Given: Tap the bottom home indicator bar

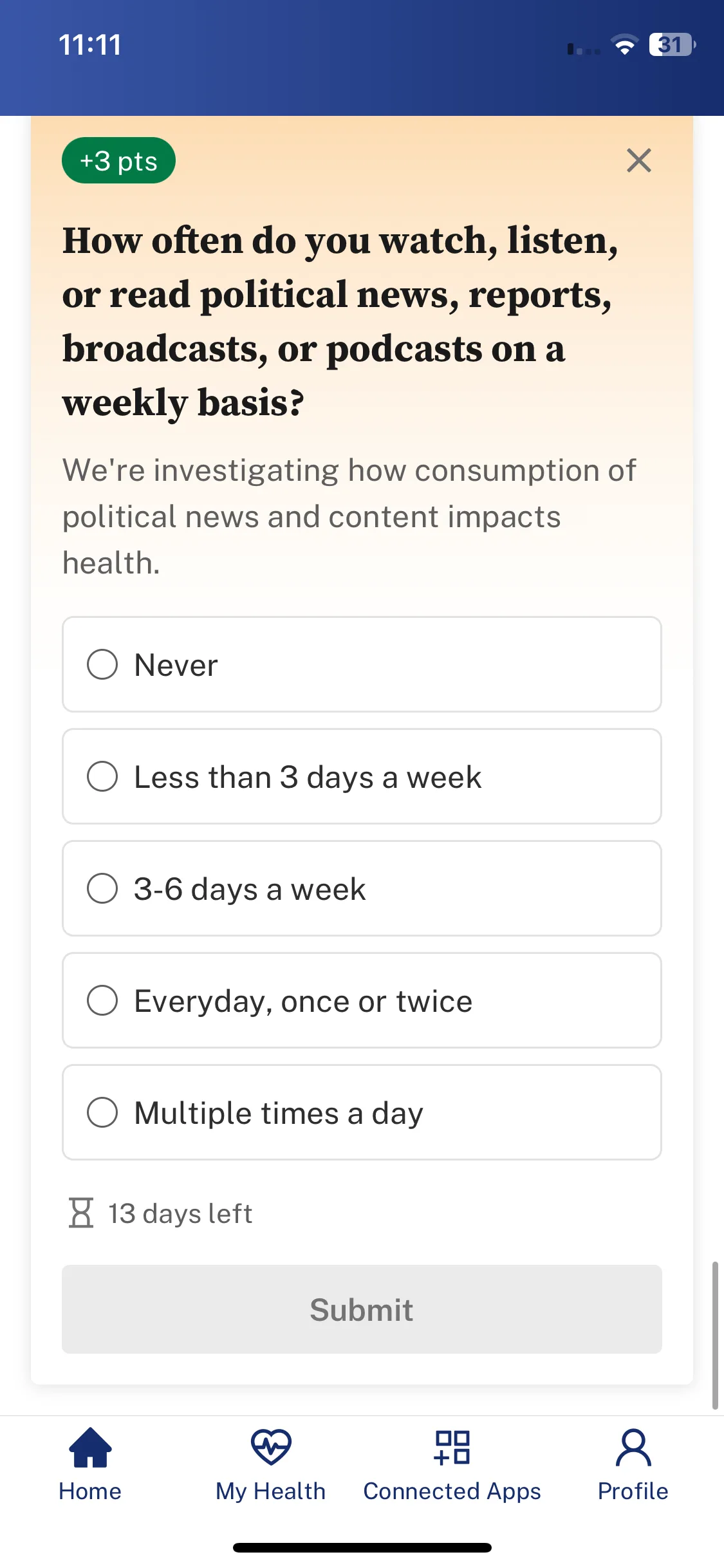Looking at the screenshot, I should pos(362,1547).
